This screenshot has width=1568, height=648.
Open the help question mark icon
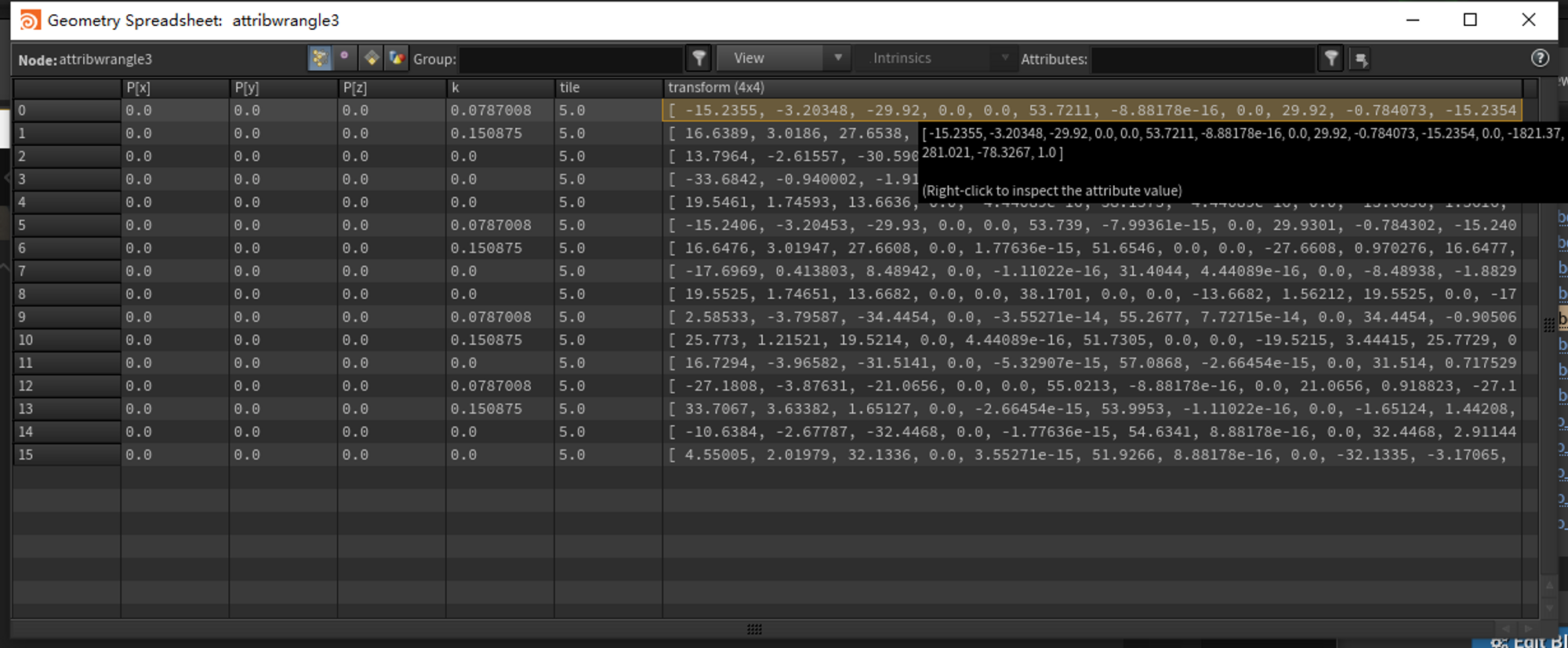pos(1540,58)
